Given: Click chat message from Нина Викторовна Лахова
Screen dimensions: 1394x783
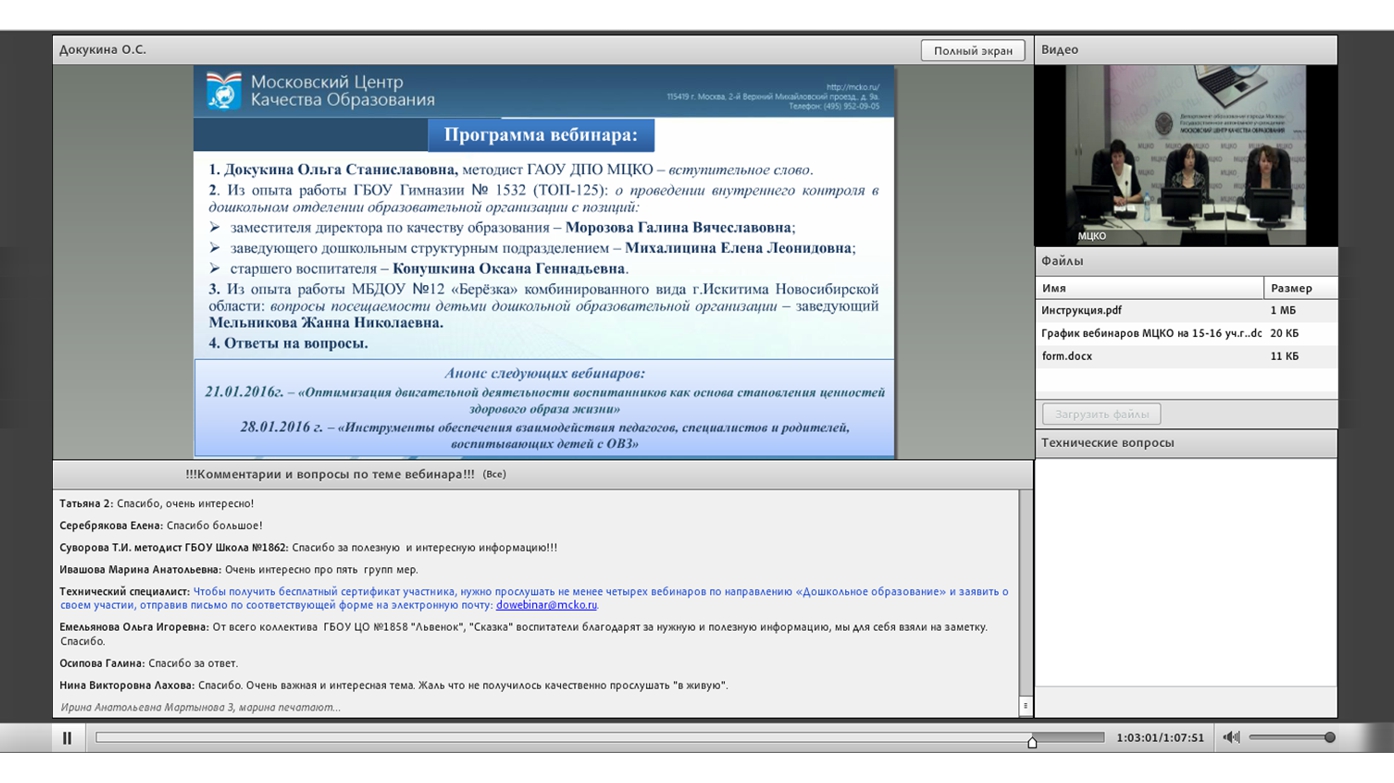Looking at the screenshot, I should (394, 686).
